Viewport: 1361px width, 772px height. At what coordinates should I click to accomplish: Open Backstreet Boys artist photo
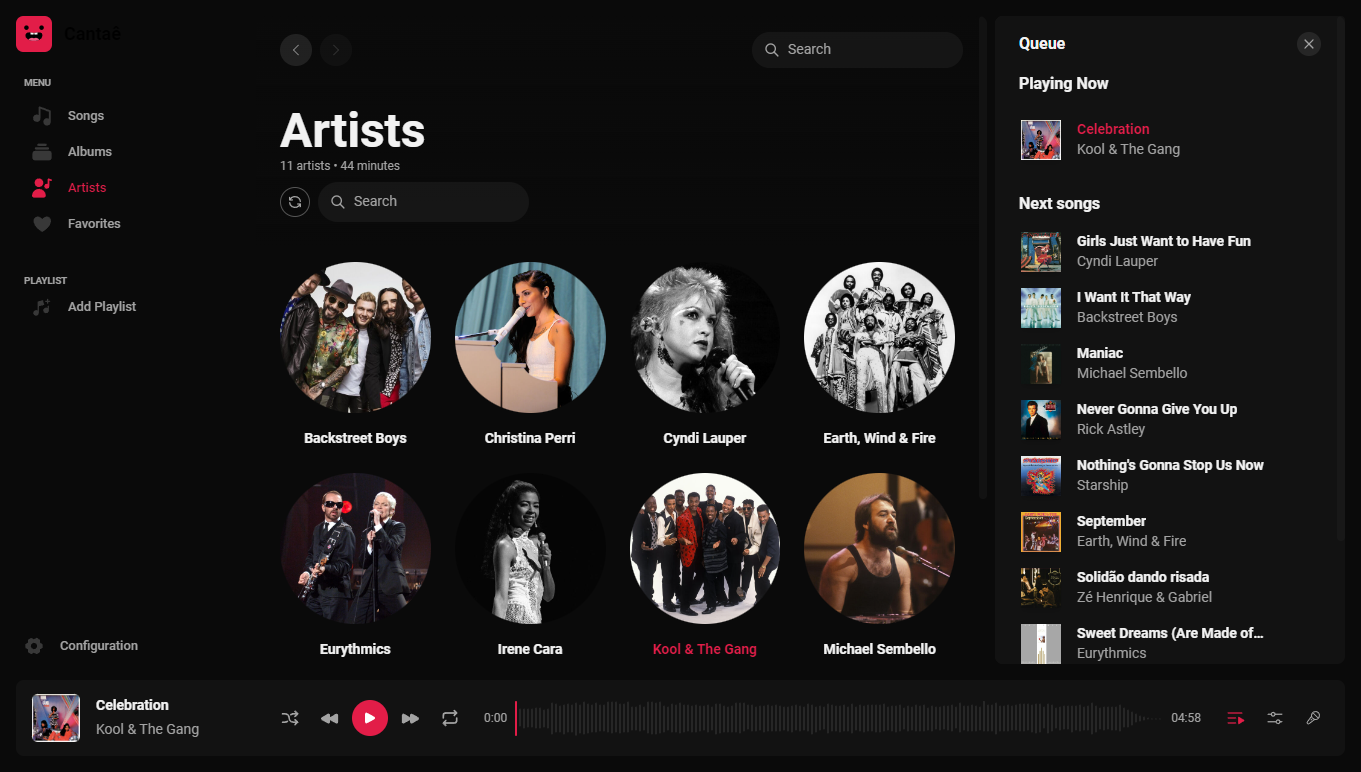pyautogui.click(x=355, y=338)
